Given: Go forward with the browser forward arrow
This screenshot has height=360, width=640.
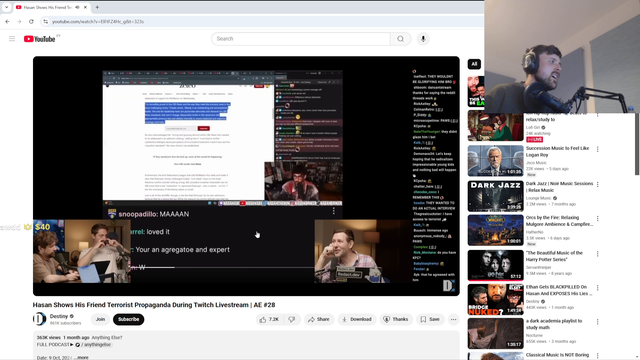Looking at the screenshot, I should [x=19, y=22].
